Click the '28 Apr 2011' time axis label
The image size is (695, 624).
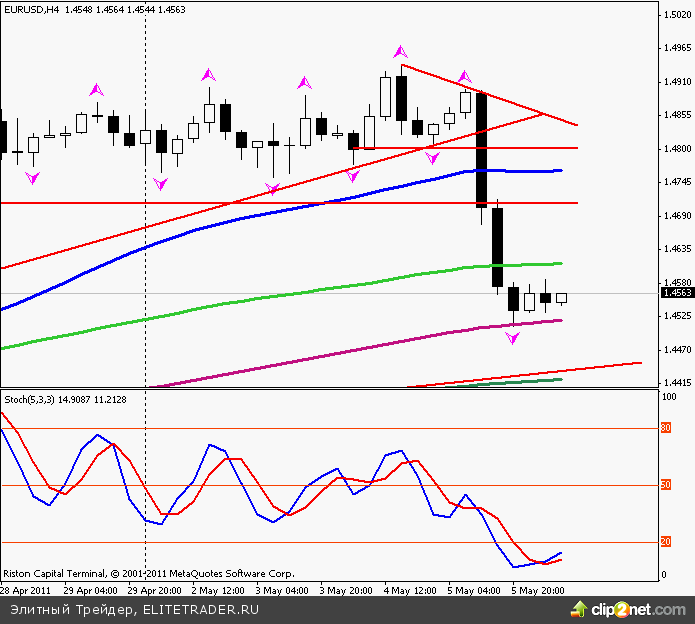tap(24, 590)
